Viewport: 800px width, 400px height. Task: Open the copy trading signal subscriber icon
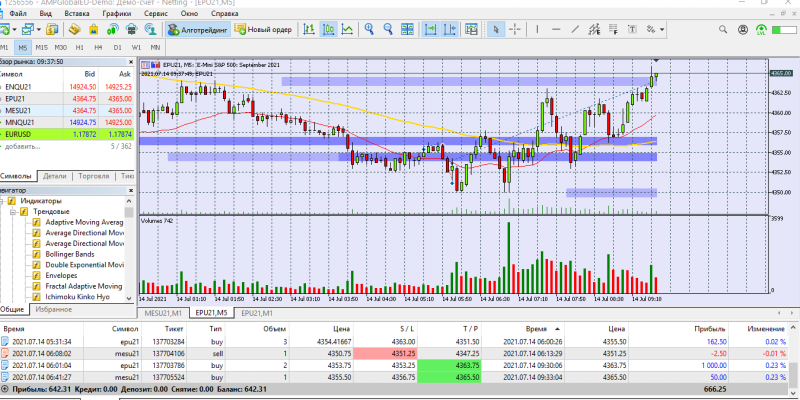click(150, 30)
